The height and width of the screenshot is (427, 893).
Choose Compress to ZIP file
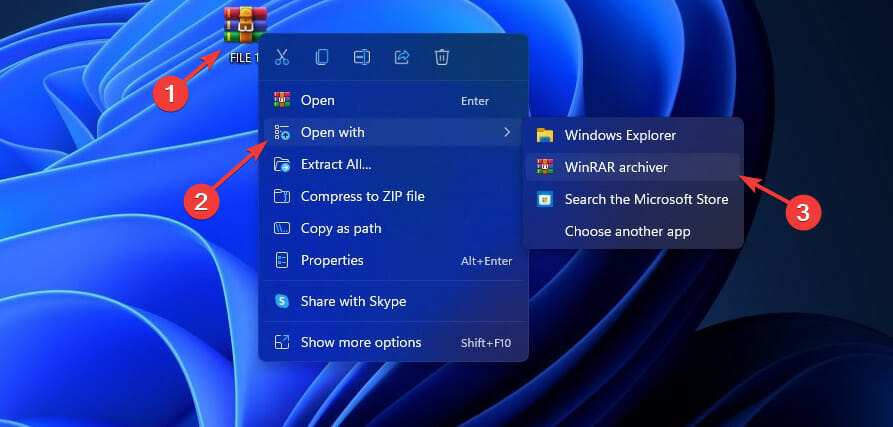tap(393, 196)
